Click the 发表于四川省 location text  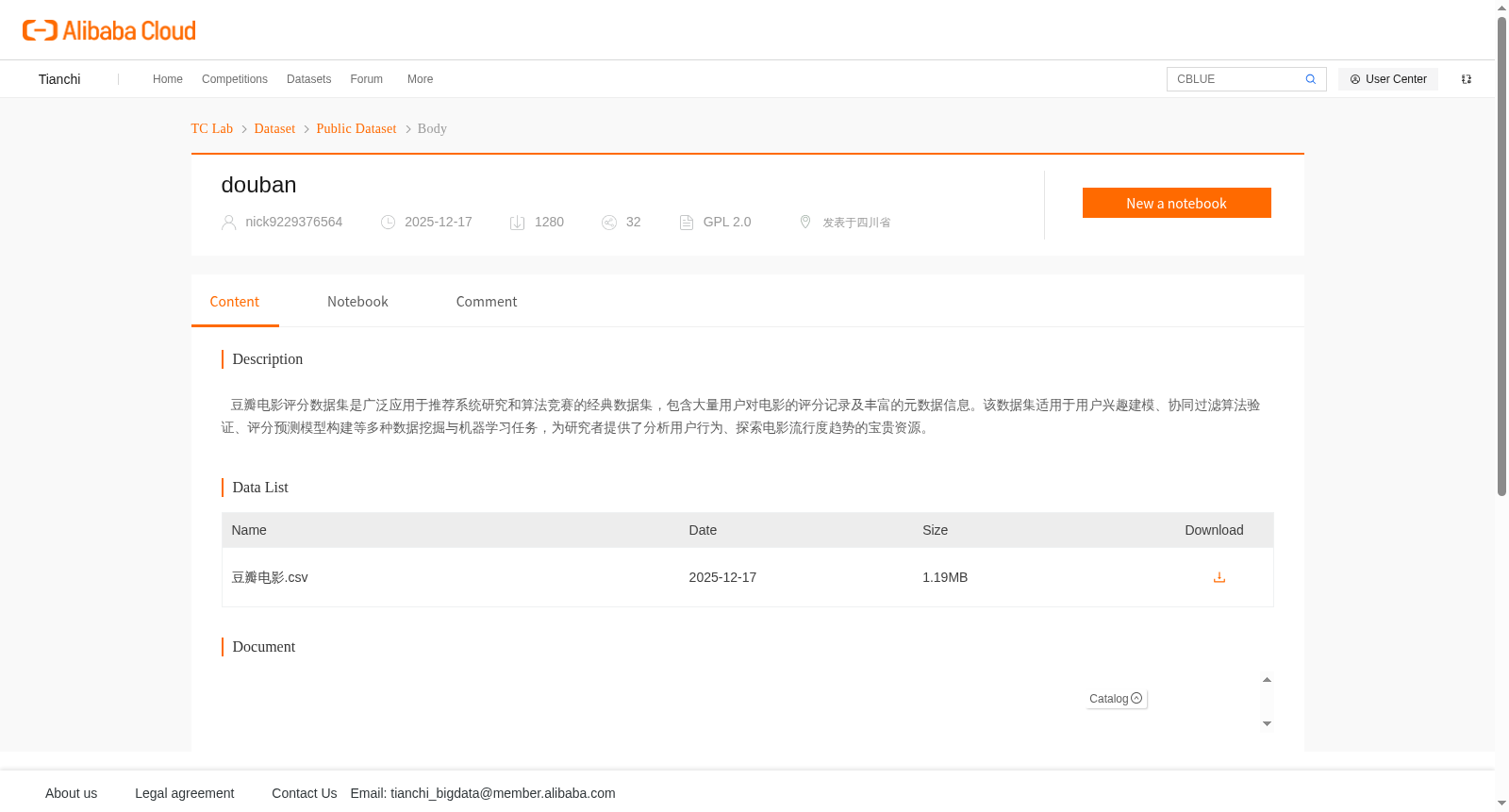pos(856,223)
